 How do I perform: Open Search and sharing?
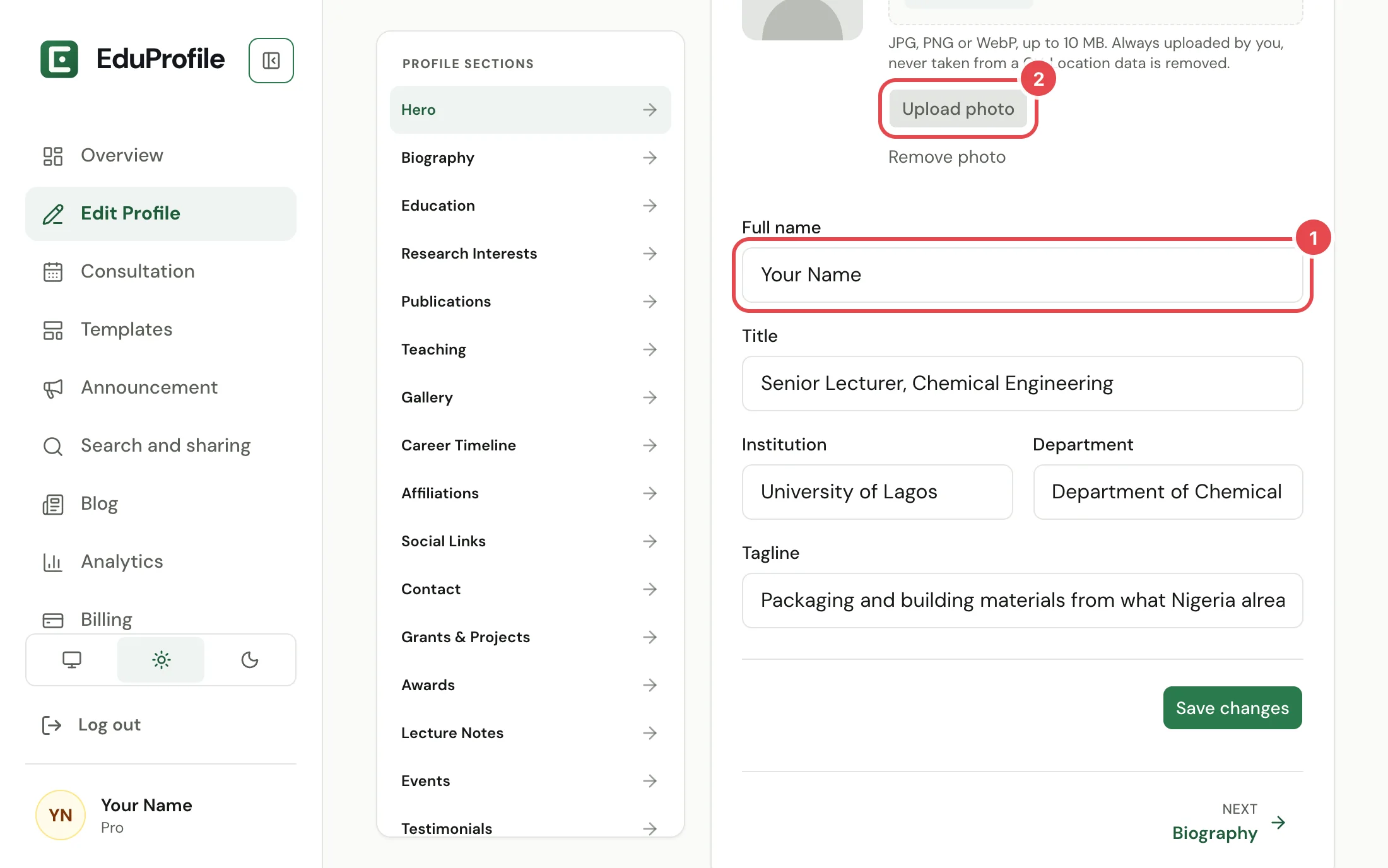click(161, 446)
